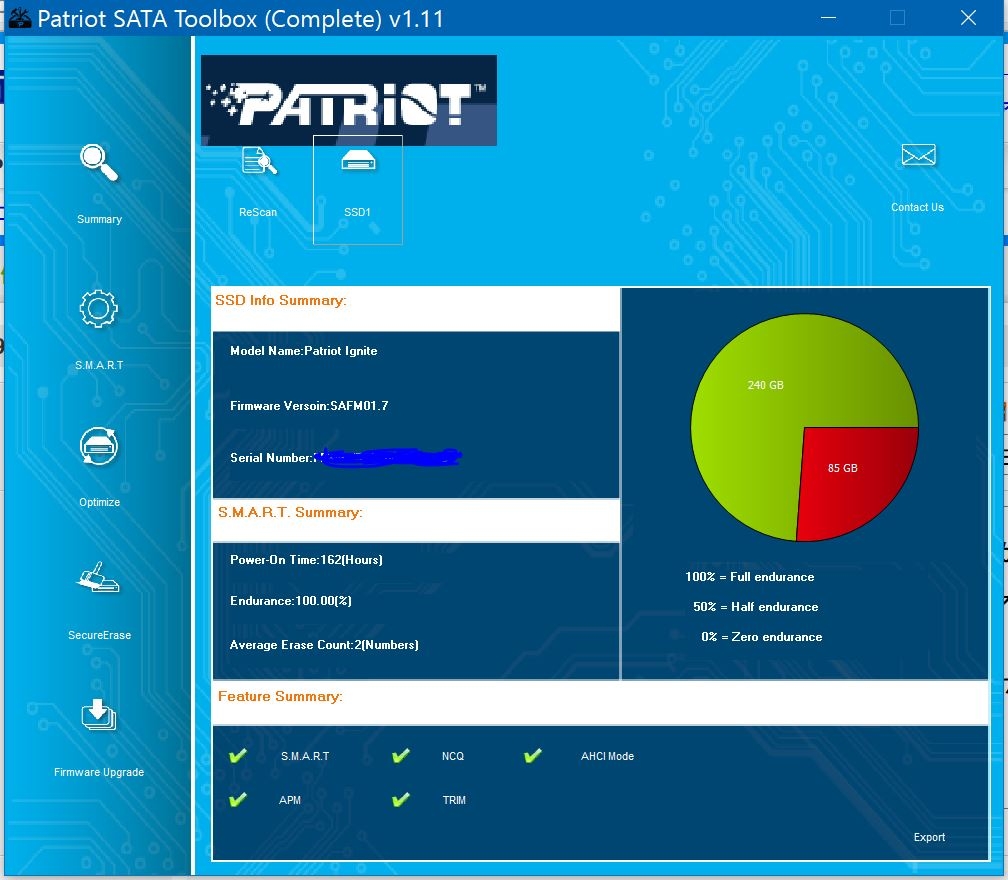1008x880 pixels.
Task: Click the Patriot logo banner
Action: click(348, 100)
